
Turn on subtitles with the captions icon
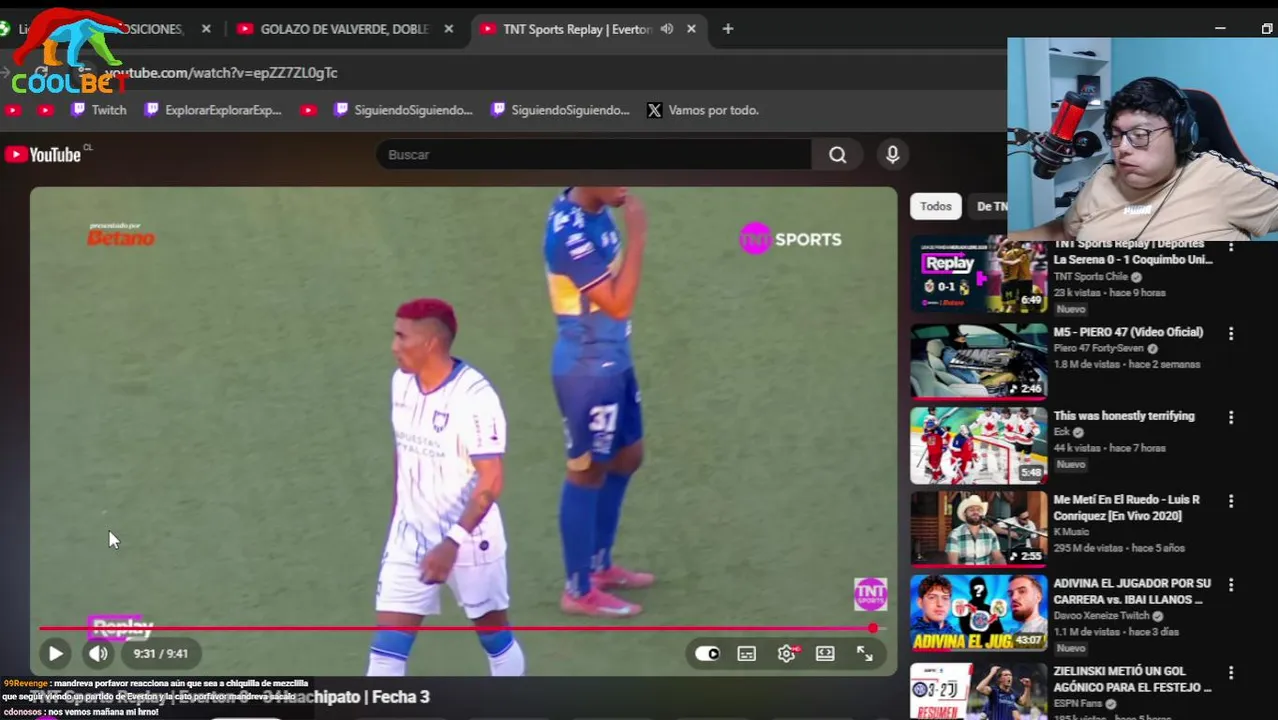[746, 653]
